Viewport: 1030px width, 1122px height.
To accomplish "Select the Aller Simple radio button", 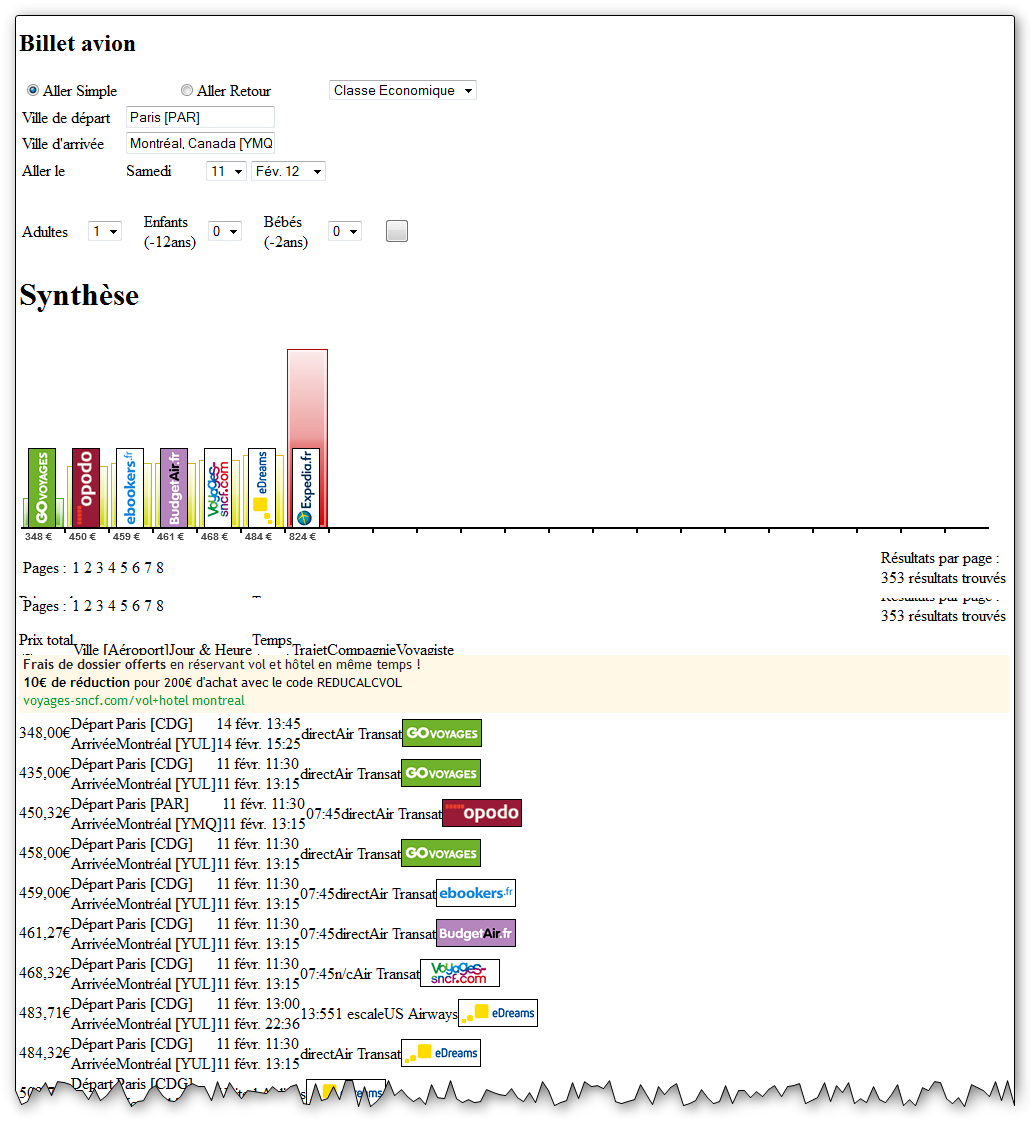I will [33, 90].
